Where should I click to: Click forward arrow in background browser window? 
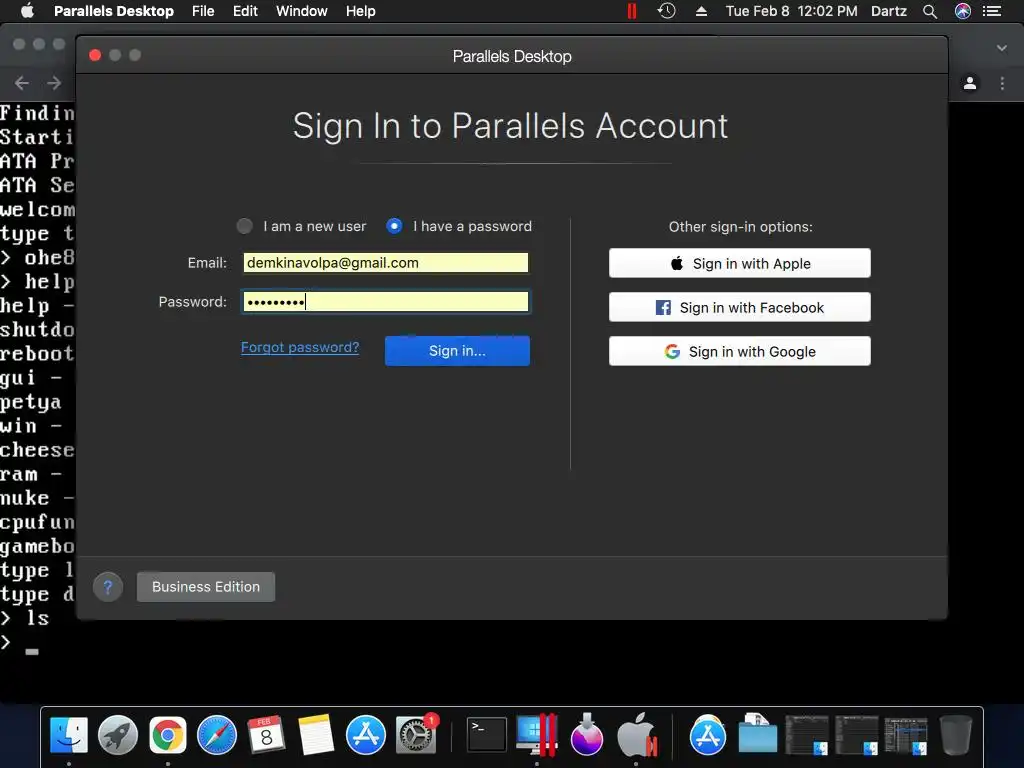click(x=54, y=83)
